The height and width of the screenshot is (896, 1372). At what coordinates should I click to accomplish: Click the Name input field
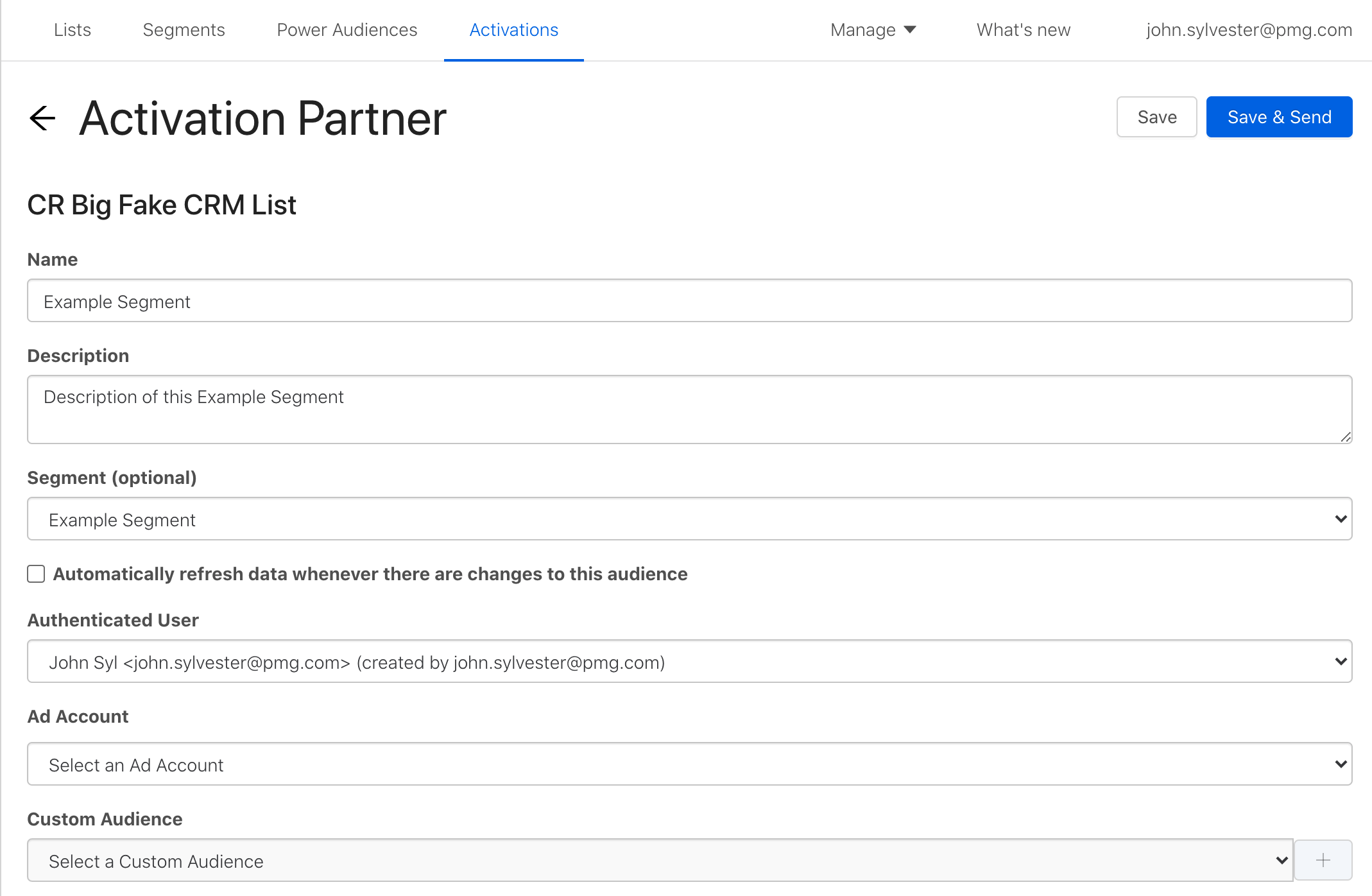(x=689, y=300)
